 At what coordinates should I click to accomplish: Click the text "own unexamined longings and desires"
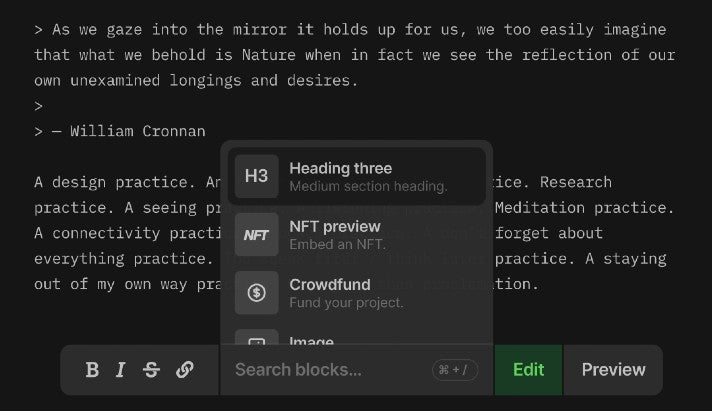pos(196,80)
